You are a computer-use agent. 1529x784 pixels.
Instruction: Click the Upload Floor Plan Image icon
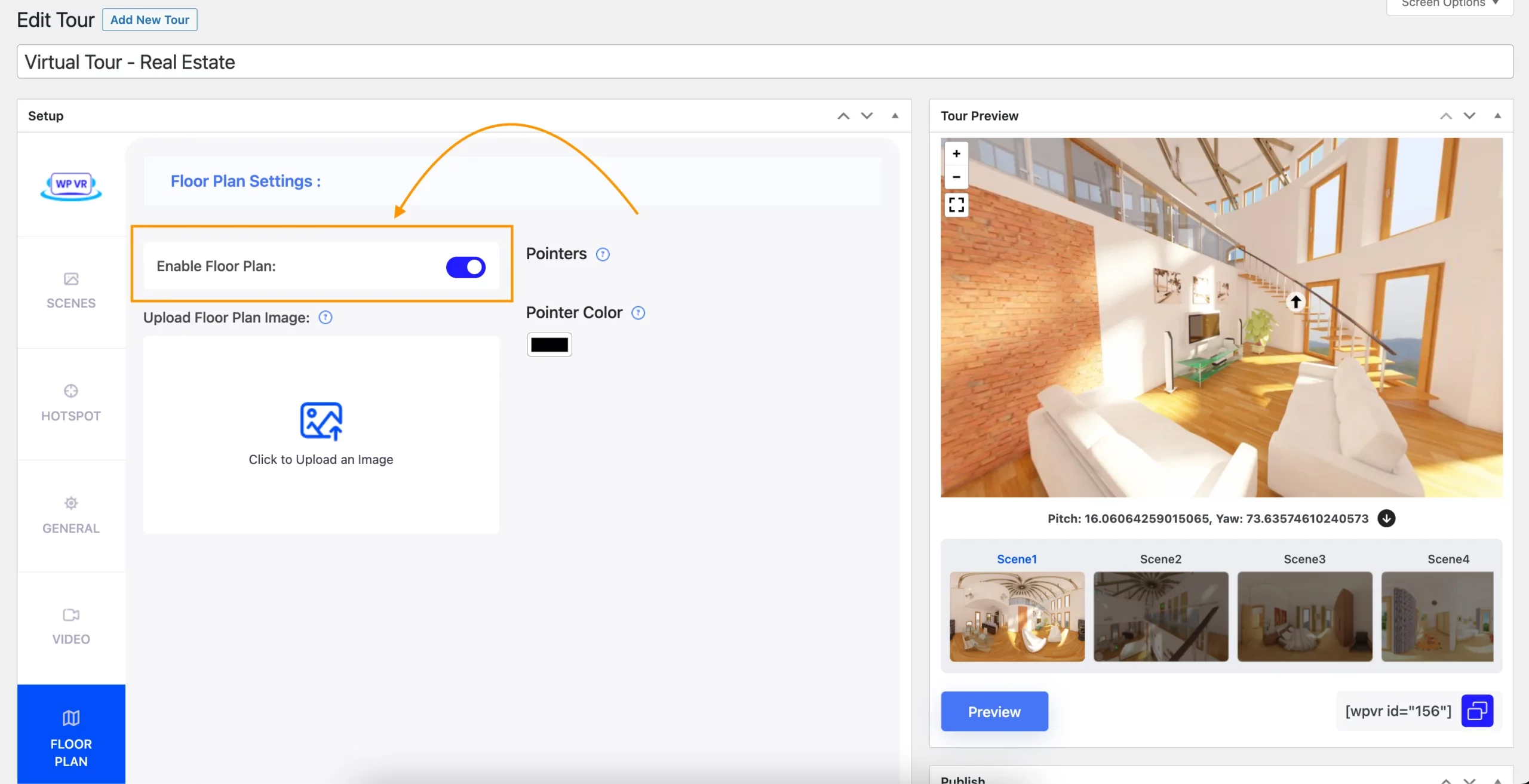321,421
